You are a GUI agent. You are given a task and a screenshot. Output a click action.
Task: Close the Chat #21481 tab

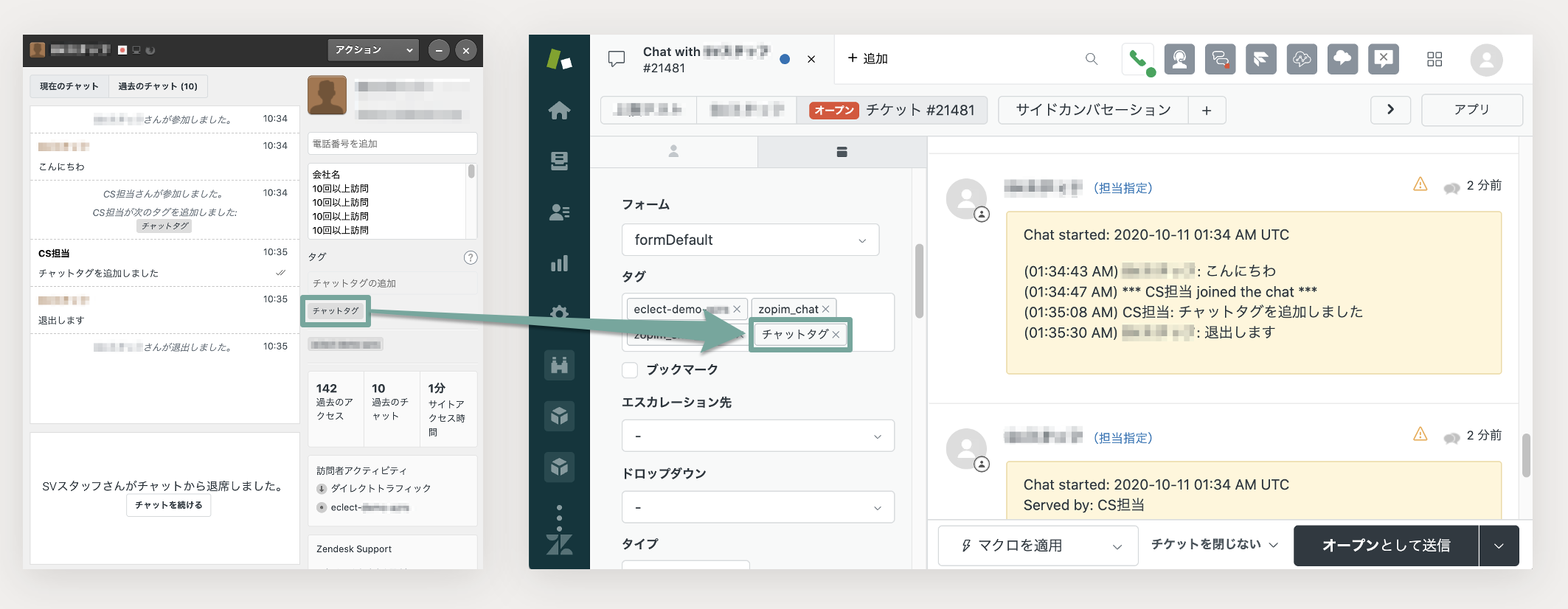(811, 59)
